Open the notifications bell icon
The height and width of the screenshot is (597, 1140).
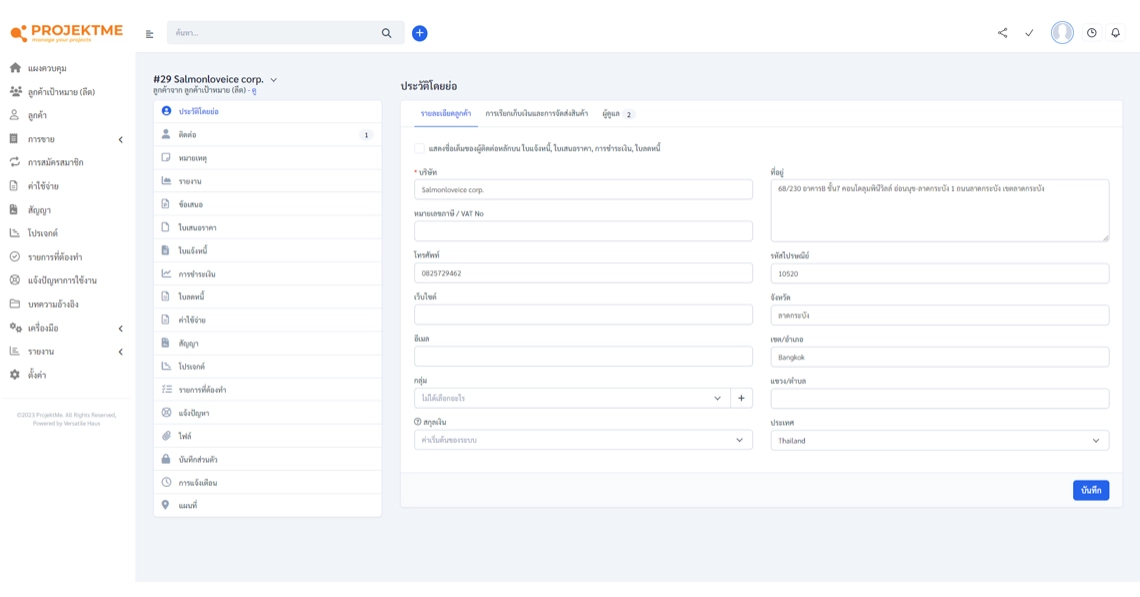click(x=1115, y=33)
